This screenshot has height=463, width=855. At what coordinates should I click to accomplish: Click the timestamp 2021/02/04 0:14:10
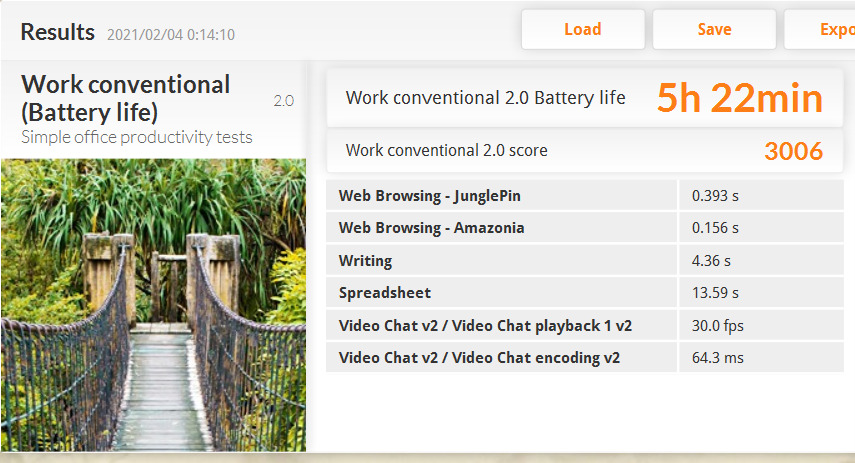click(x=171, y=35)
